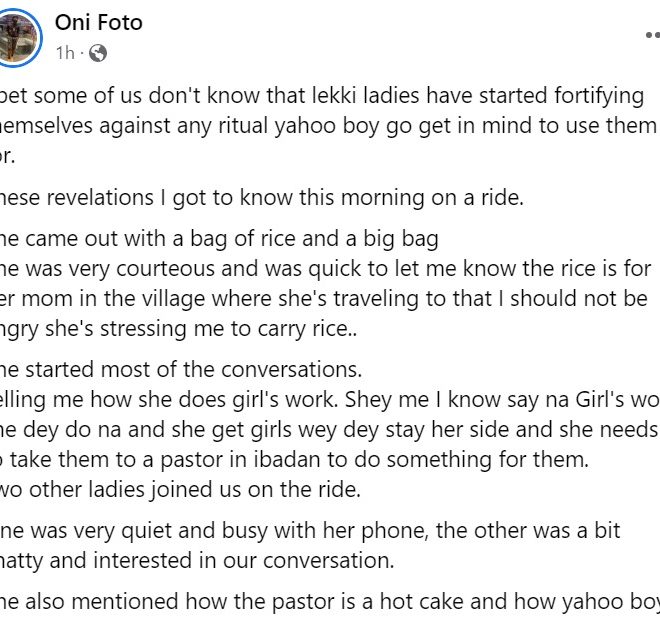Open the Oni Foto profile name link
This screenshot has height=618, width=660.
point(98,22)
